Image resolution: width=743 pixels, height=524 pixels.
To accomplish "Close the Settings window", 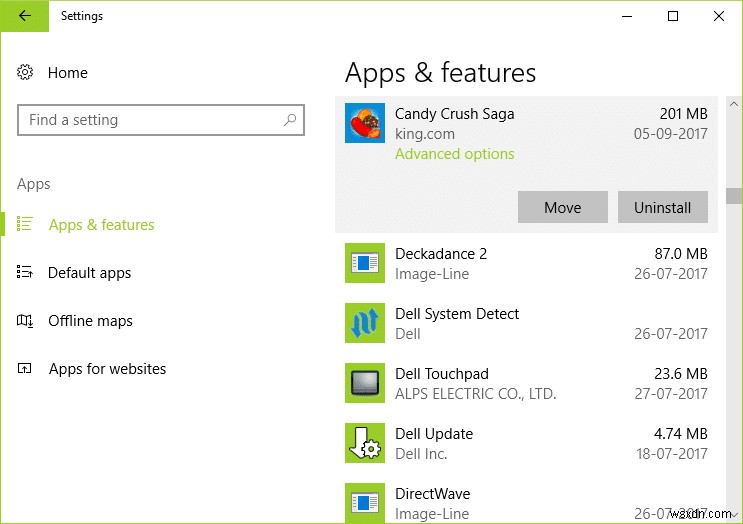I will pos(719,16).
